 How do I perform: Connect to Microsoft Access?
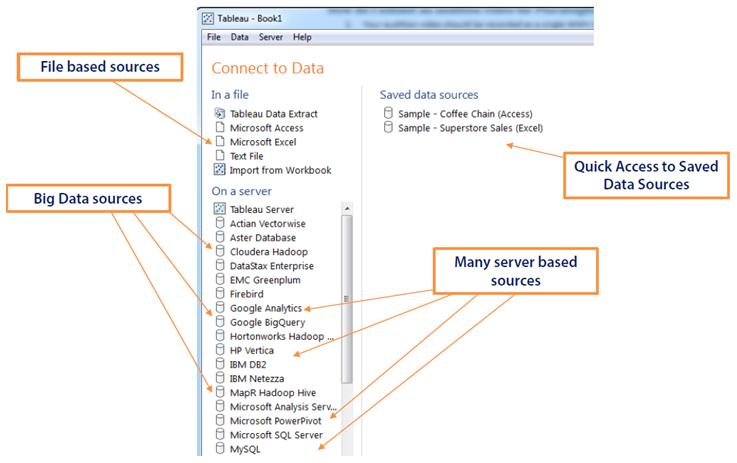point(267,128)
